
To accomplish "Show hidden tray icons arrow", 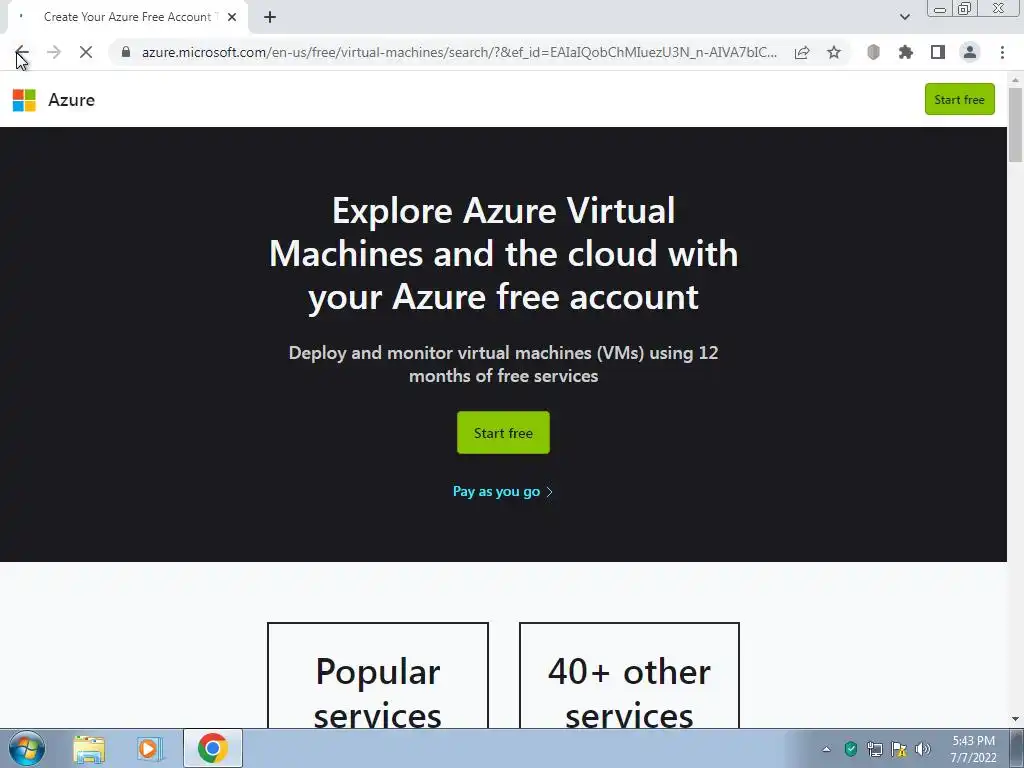I will (826, 749).
